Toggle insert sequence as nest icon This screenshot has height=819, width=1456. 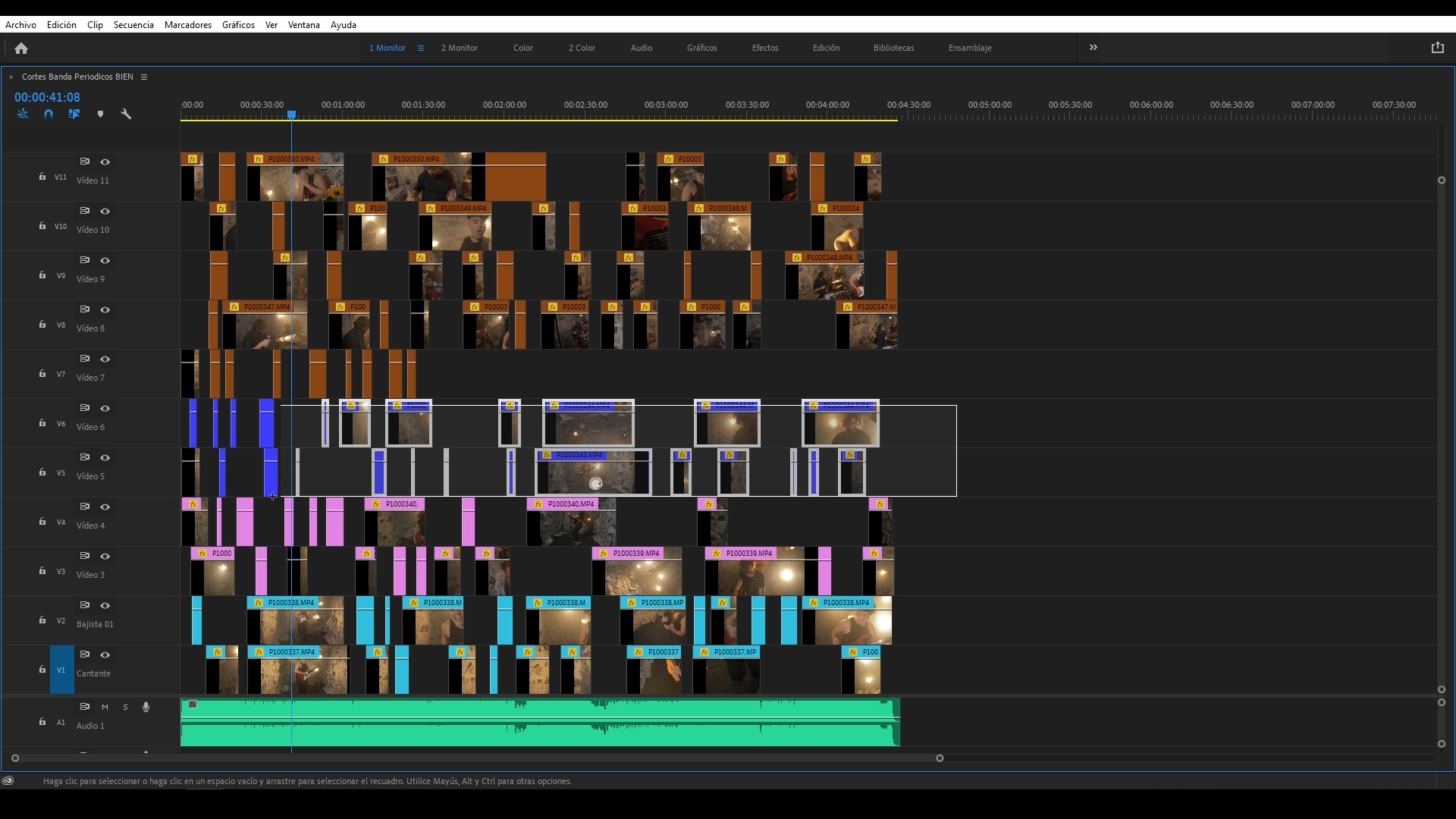[23, 114]
